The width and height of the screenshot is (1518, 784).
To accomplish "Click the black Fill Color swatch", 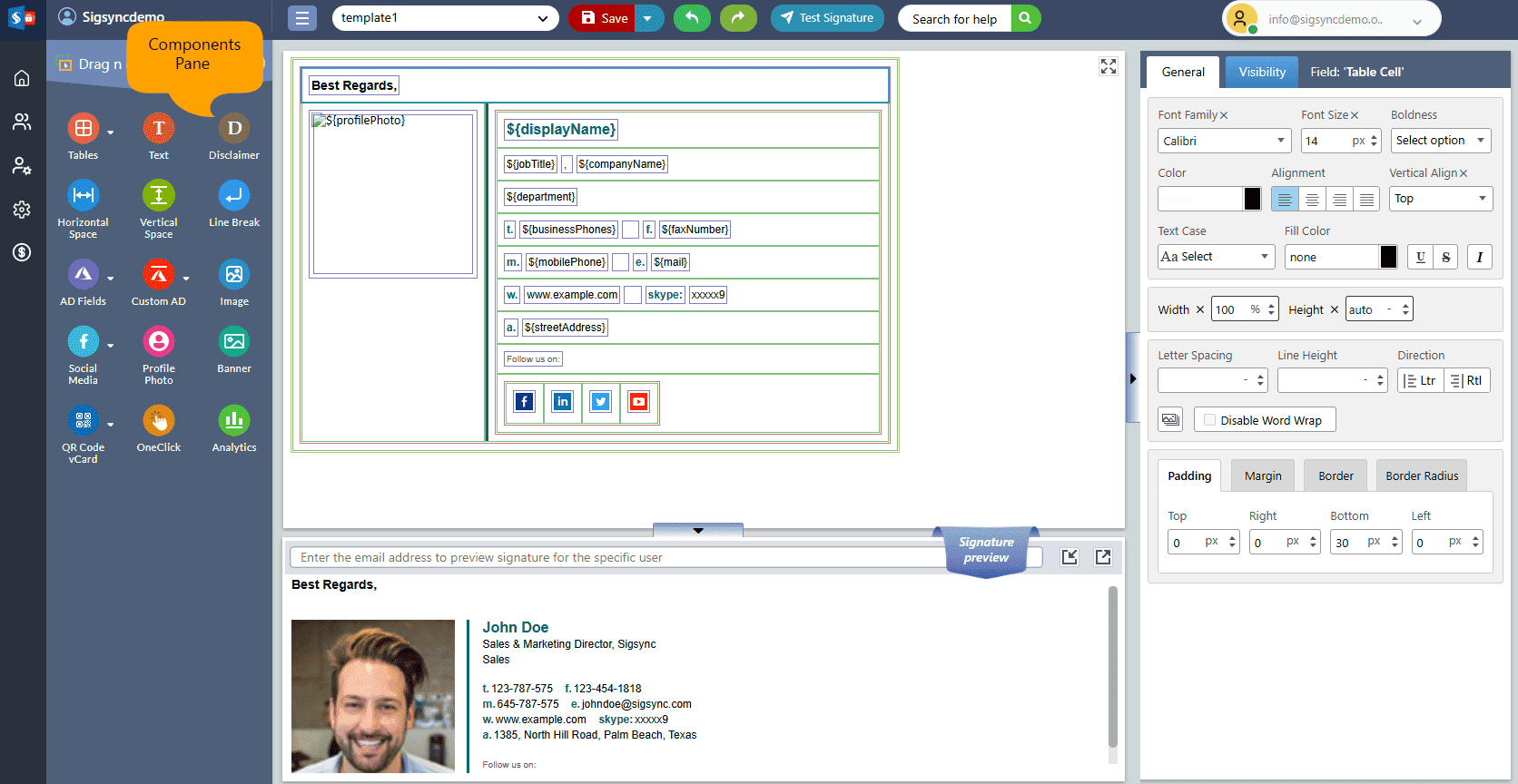I will pos(1388,257).
